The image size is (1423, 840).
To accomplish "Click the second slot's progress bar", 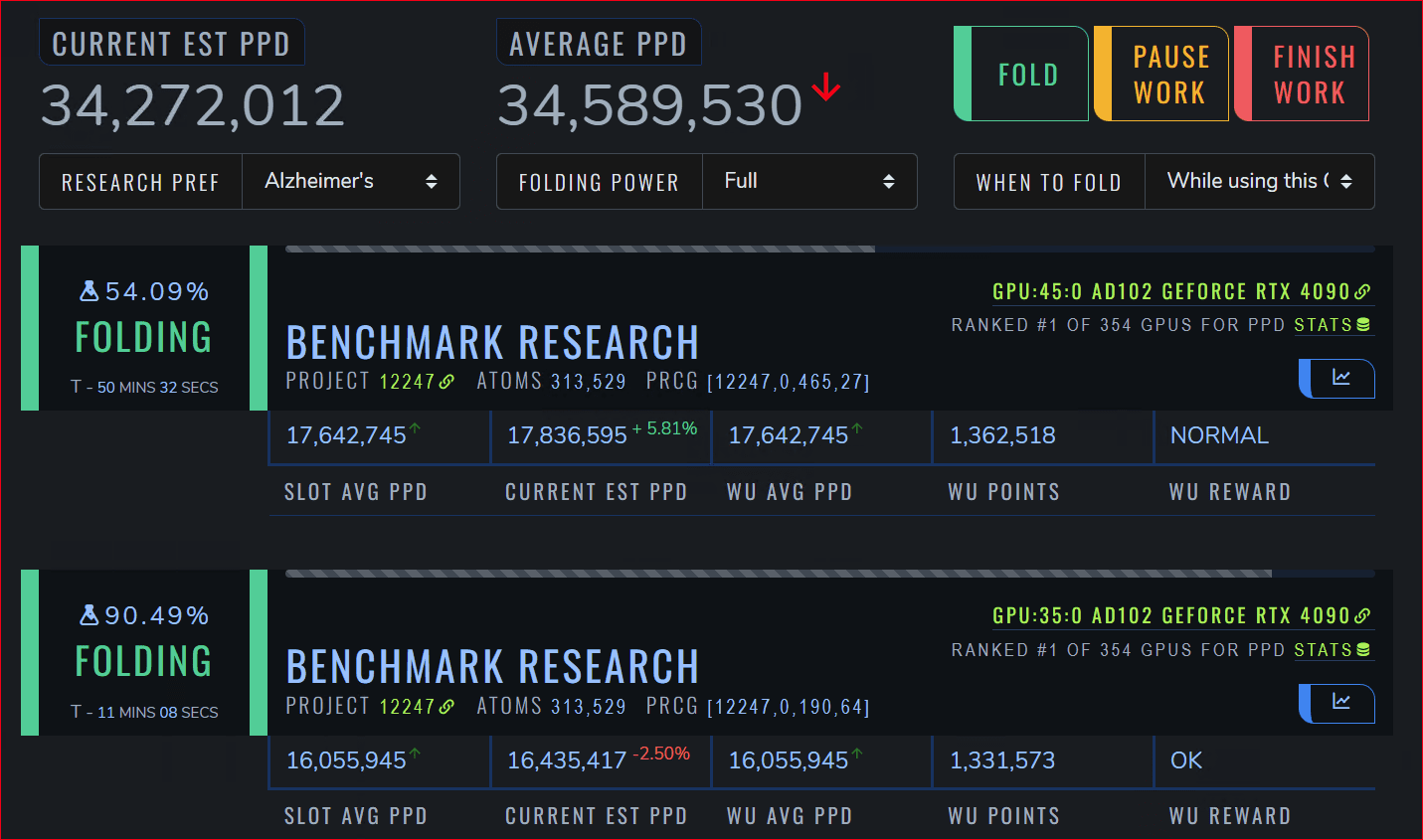I will tap(828, 574).
